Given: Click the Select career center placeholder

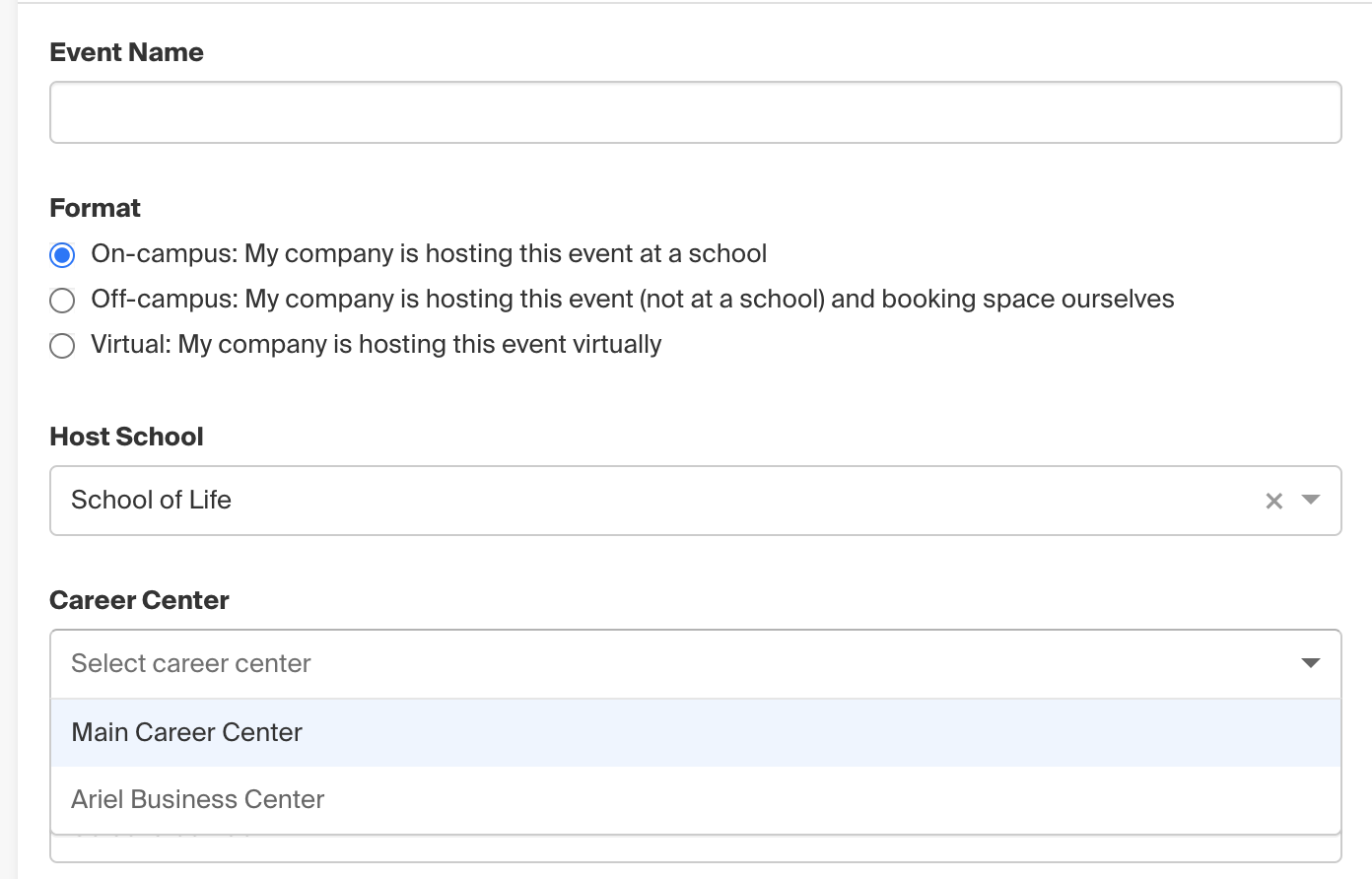Looking at the screenshot, I should tap(191, 663).
